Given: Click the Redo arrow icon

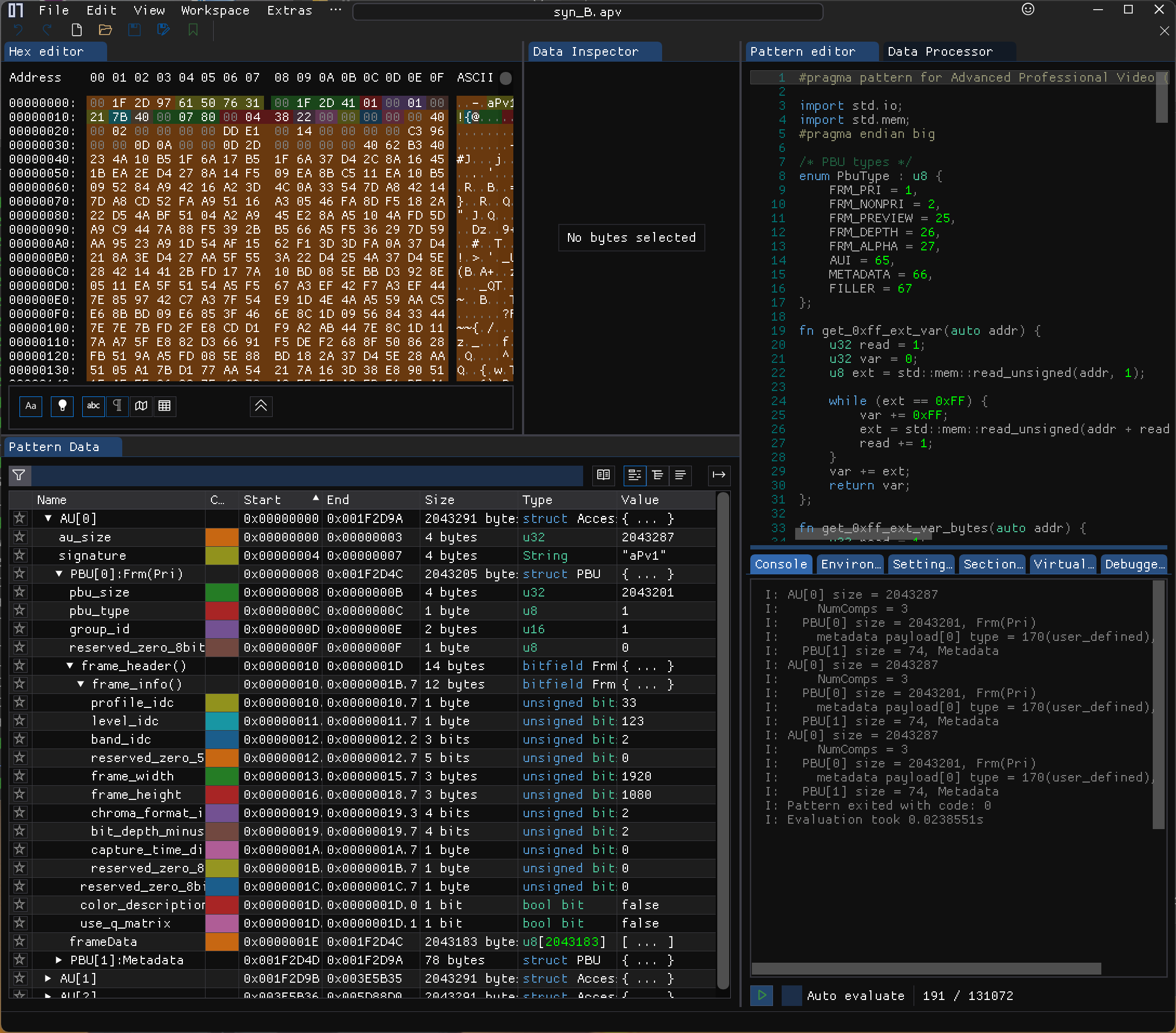Looking at the screenshot, I should (47, 30).
